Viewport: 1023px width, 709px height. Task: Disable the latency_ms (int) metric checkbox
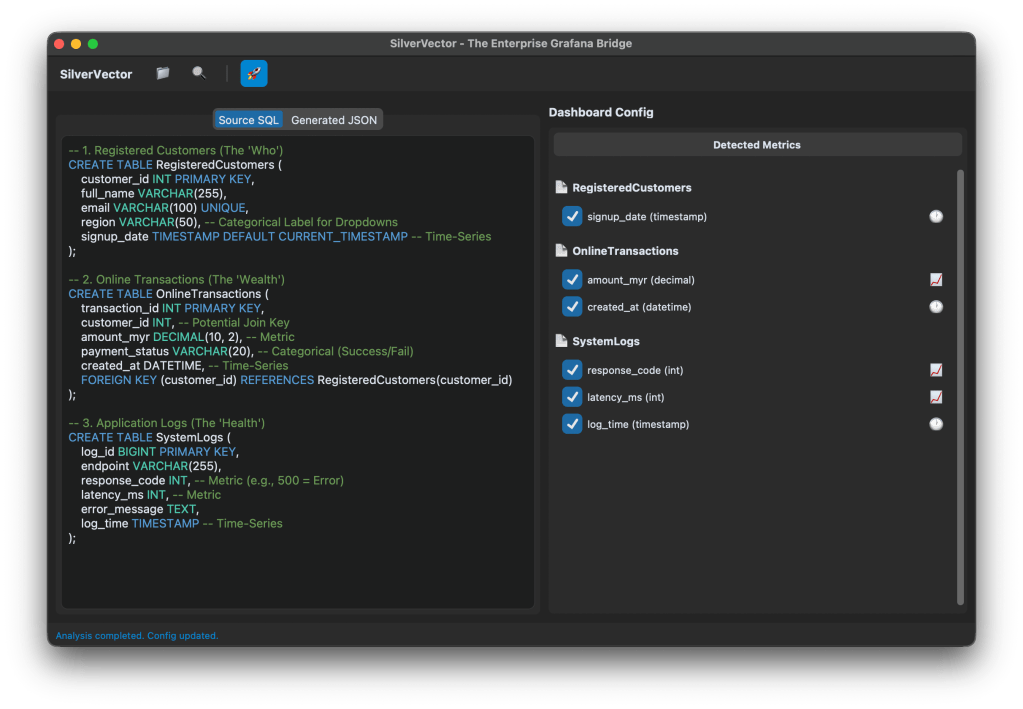(x=572, y=397)
